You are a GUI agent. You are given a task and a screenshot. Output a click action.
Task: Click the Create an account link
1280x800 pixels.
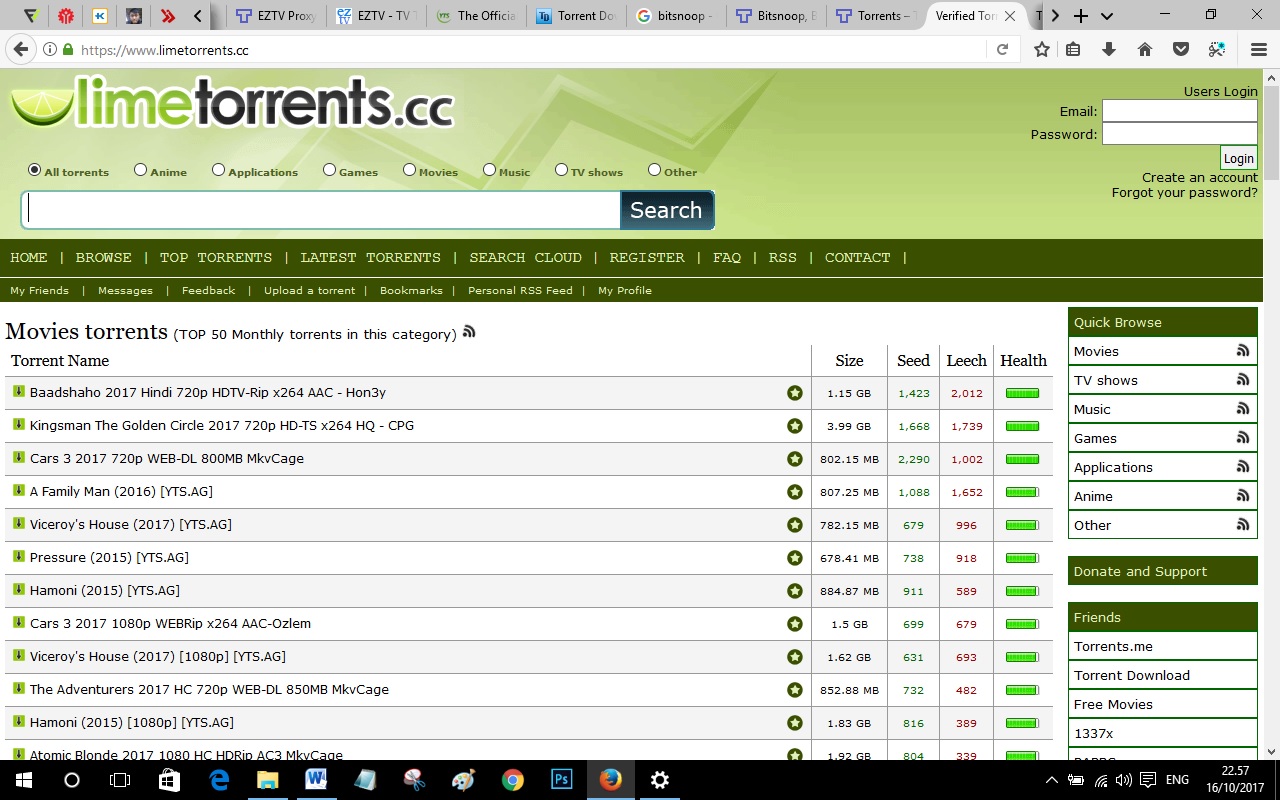[1200, 177]
